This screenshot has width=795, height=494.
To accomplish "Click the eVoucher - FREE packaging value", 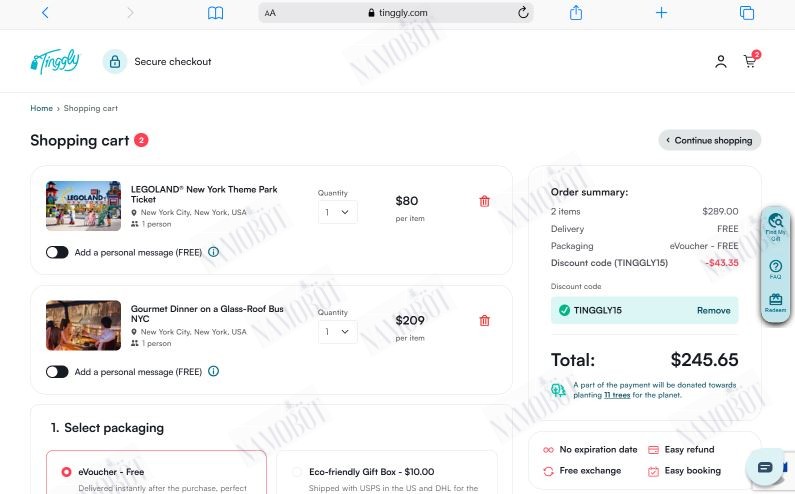I will [x=704, y=246].
